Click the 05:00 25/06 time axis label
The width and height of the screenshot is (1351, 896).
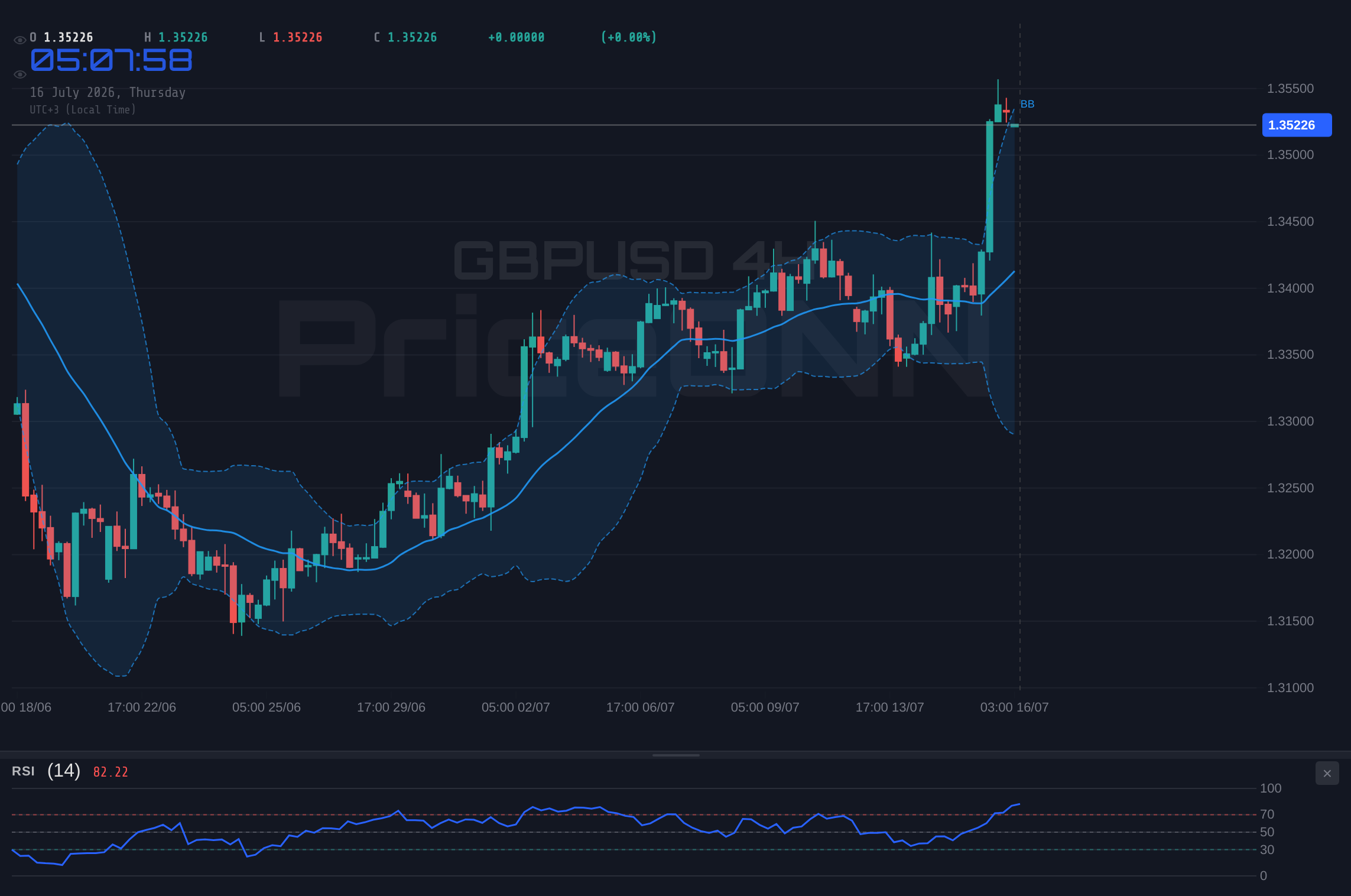click(x=267, y=707)
